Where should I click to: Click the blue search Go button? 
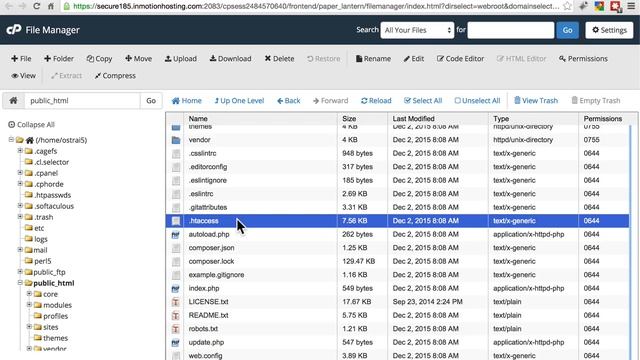coord(567,30)
